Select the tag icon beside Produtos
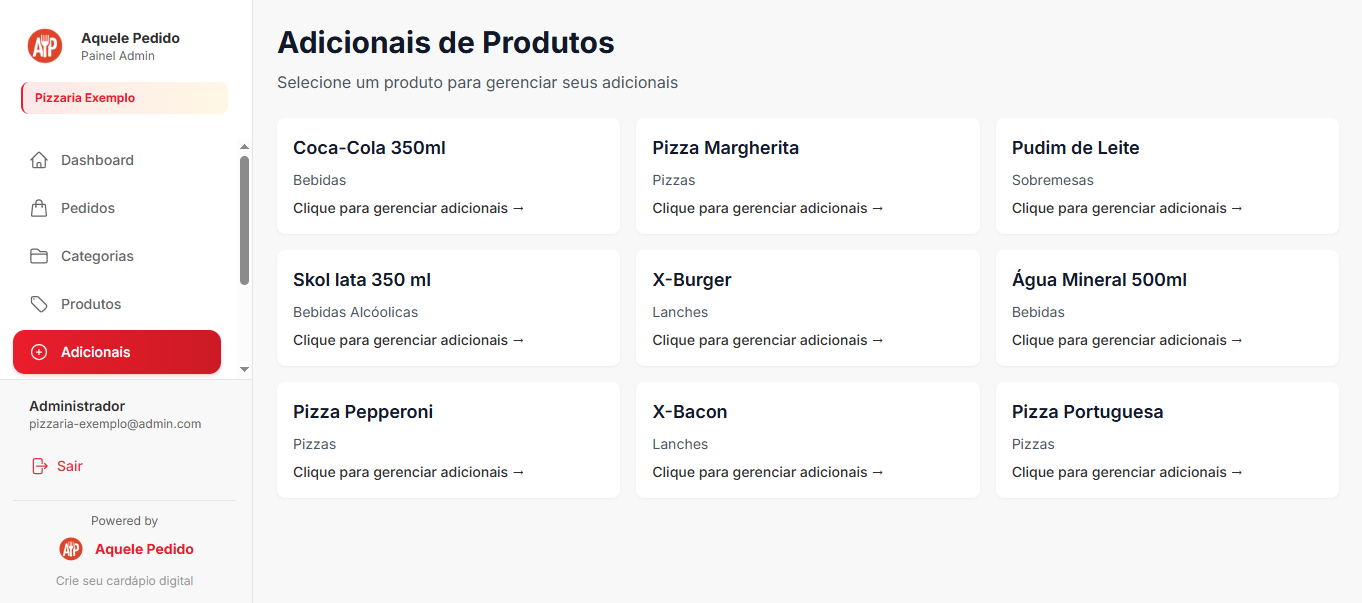Screen dimensions: 1362x603 click(x=39, y=303)
